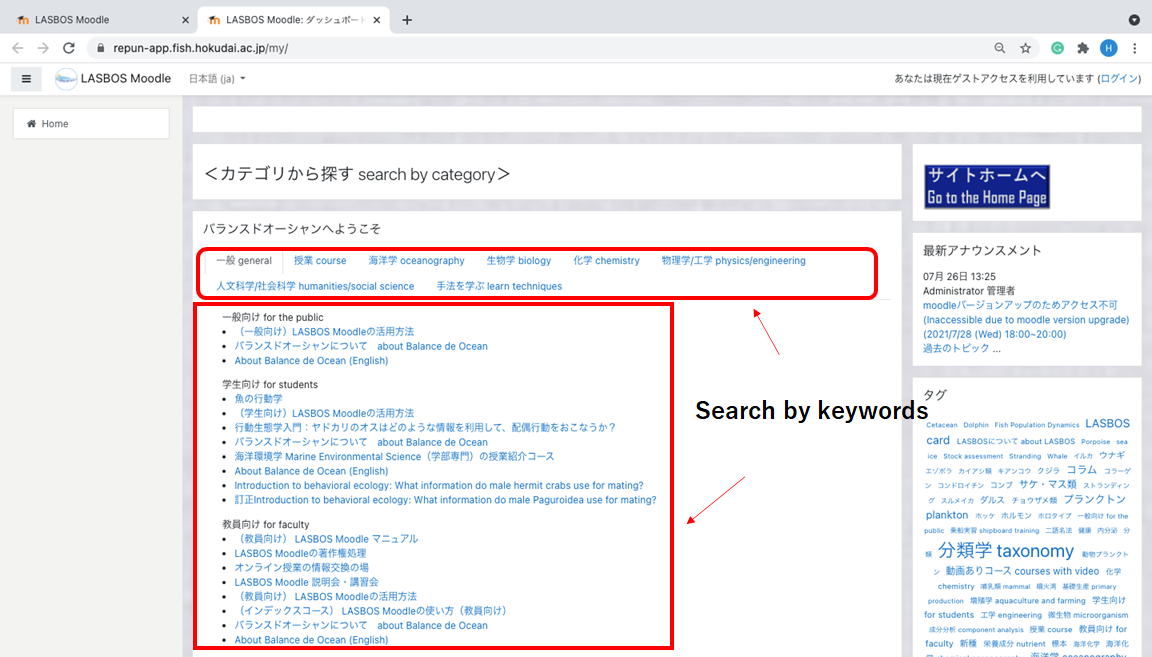Open About Balance de Ocean (English) under 一般向け
Image resolution: width=1152 pixels, height=657 pixels.
pos(311,361)
